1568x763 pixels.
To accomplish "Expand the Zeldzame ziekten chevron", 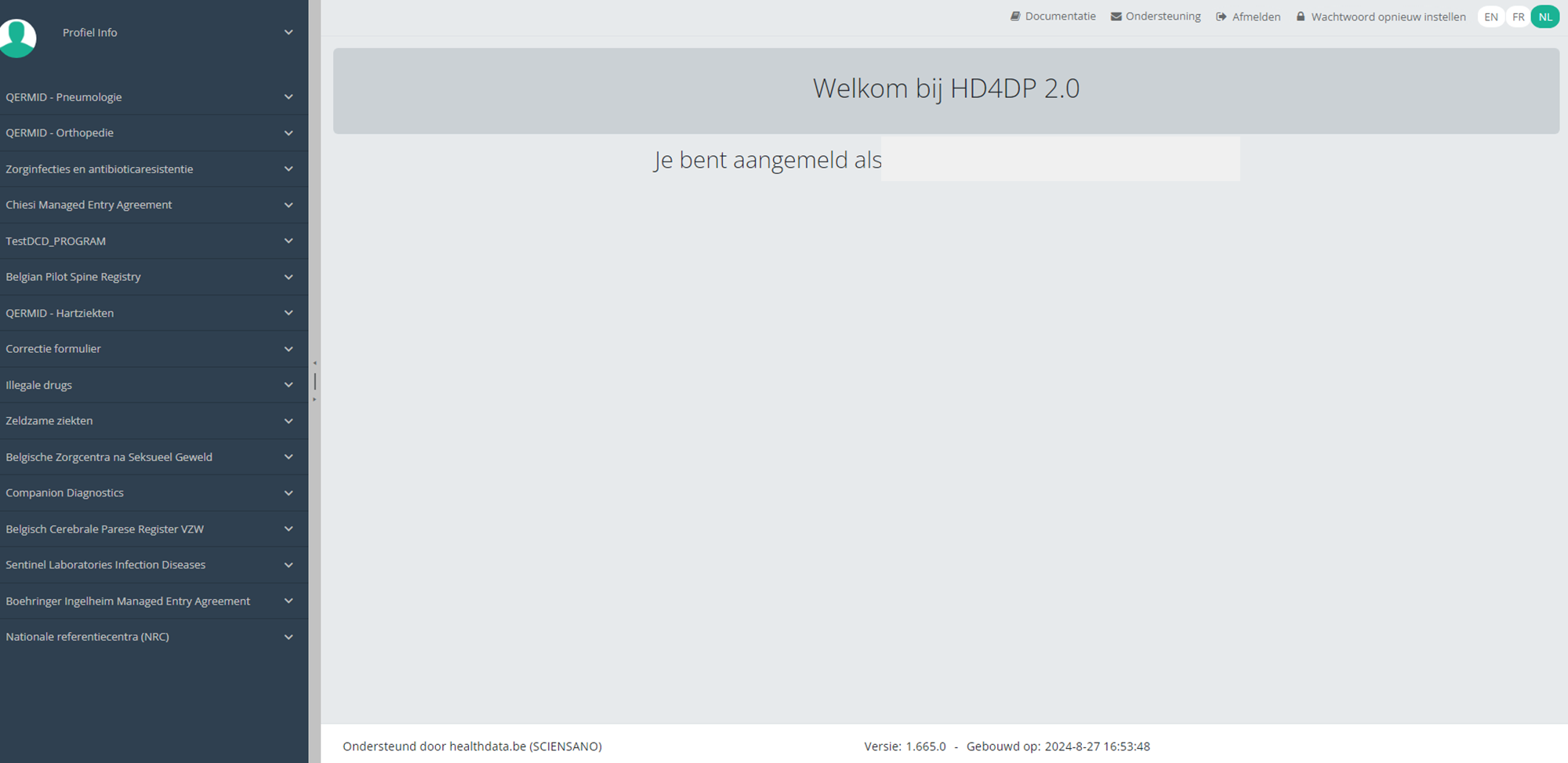I will [x=289, y=421].
